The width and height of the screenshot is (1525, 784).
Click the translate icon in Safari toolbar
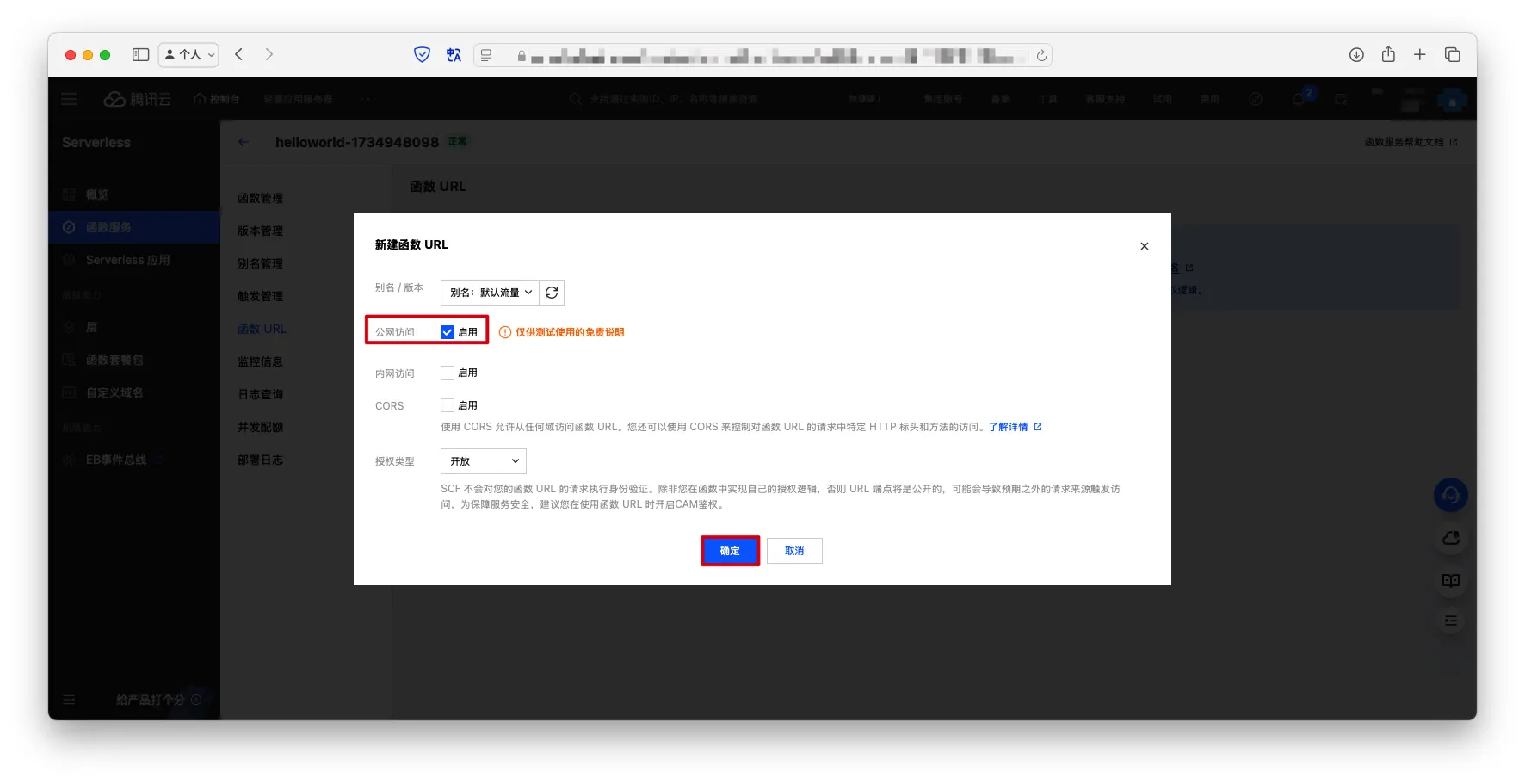click(454, 55)
